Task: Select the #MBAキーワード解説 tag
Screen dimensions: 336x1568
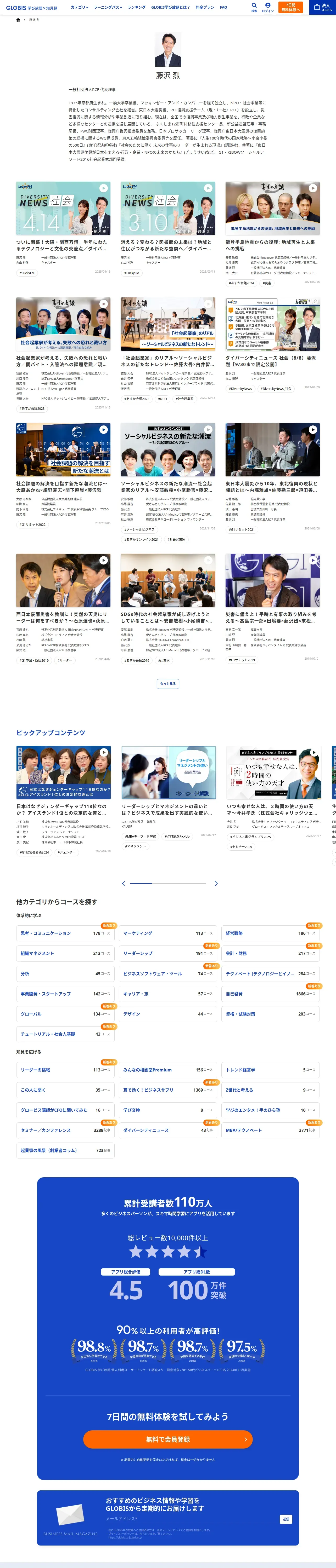Action: [140, 836]
